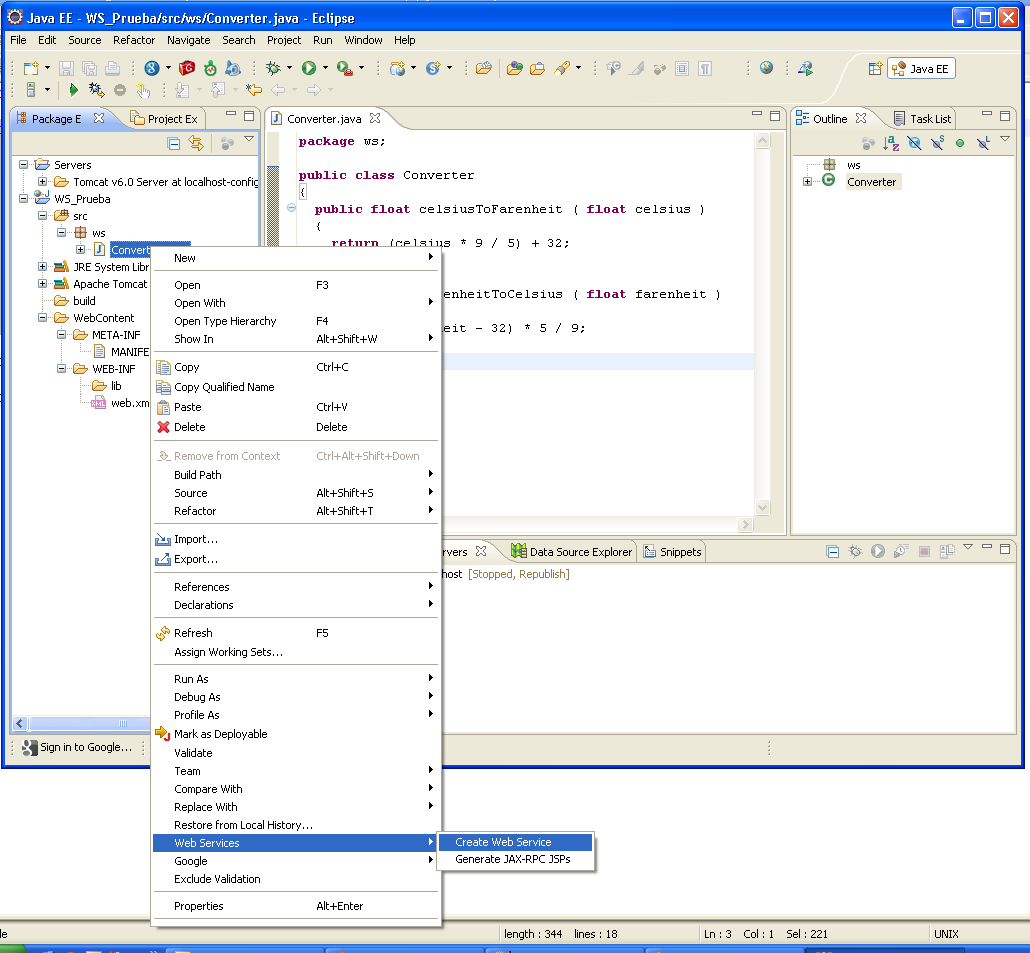Image resolution: width=1030 pixels, height=953 pixels.
Task: Click the red GWT compile icon
Action: click(x=187, y=68)
